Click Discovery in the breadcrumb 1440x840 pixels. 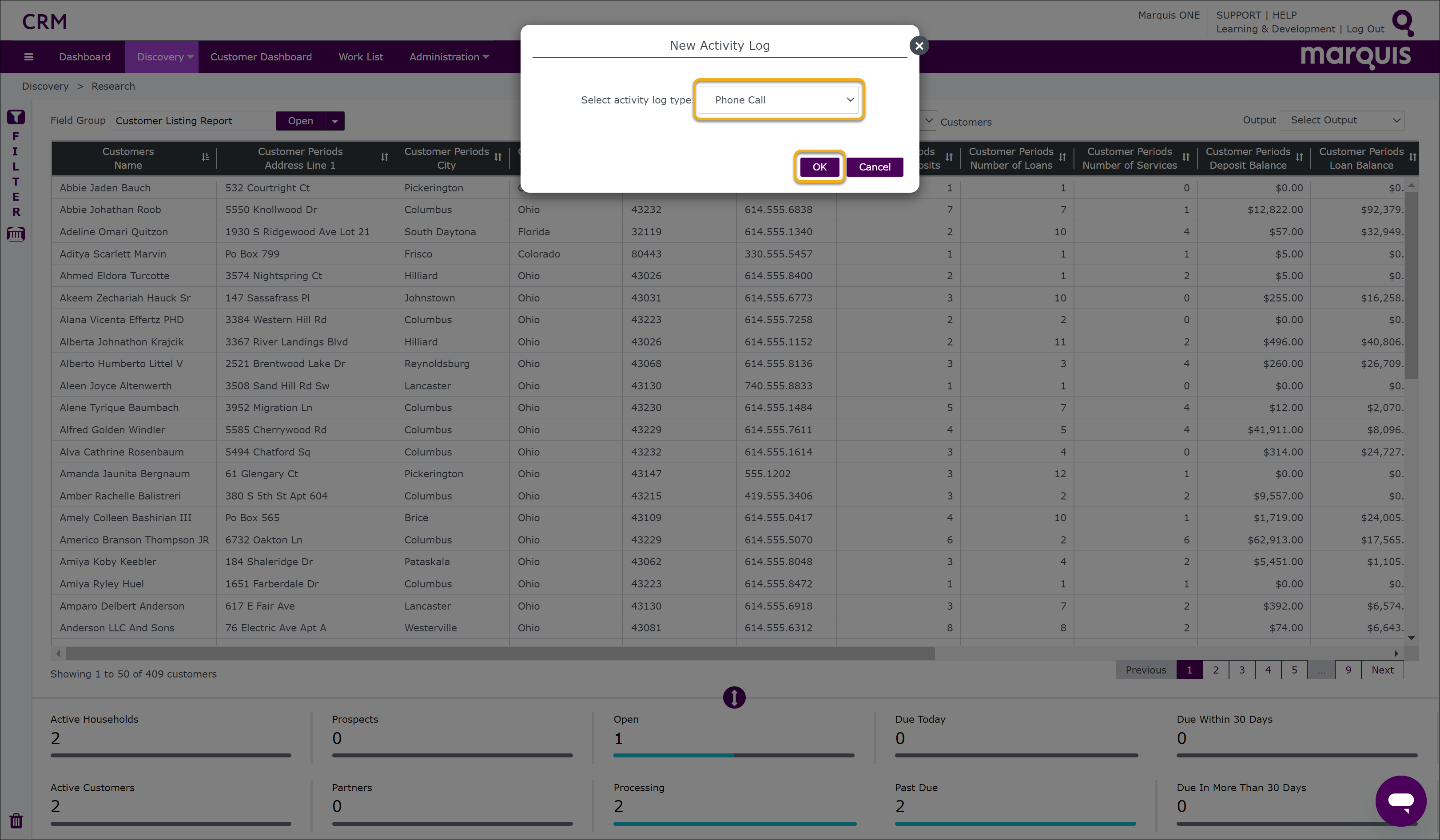coord(45,86)
